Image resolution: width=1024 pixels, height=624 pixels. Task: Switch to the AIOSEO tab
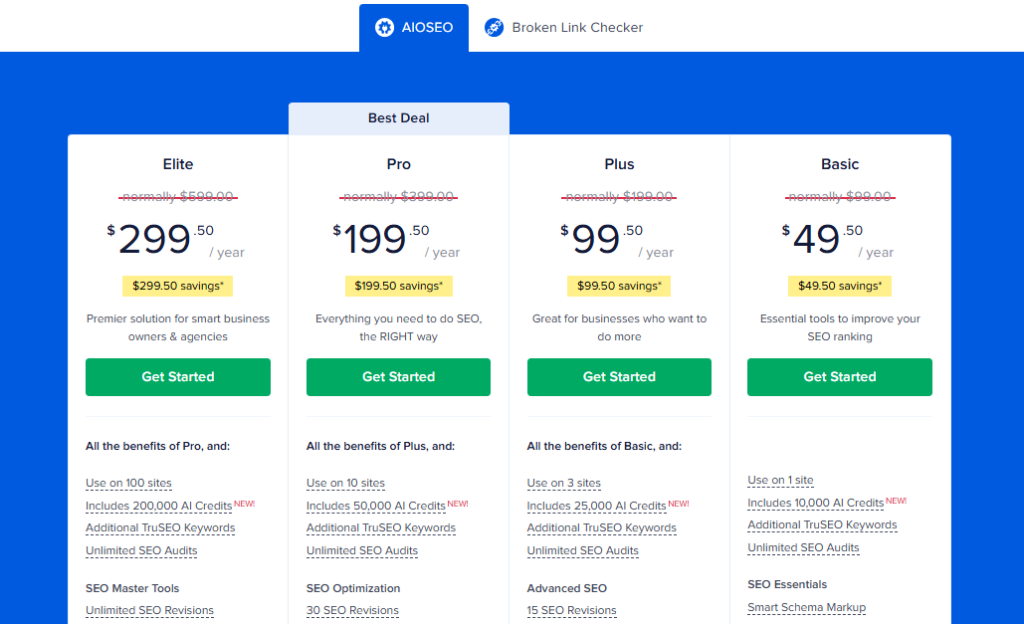click(x=413, y=28)
